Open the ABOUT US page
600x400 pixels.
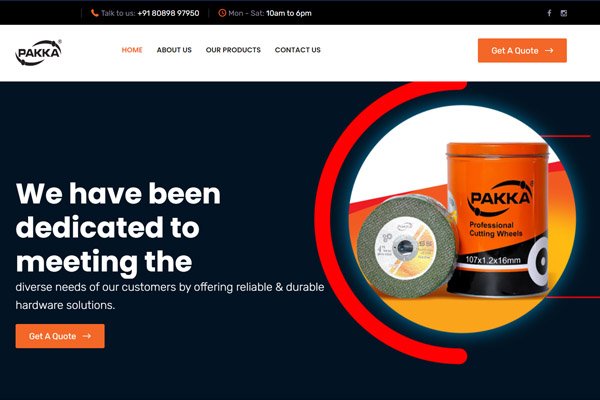pos(174,50)
